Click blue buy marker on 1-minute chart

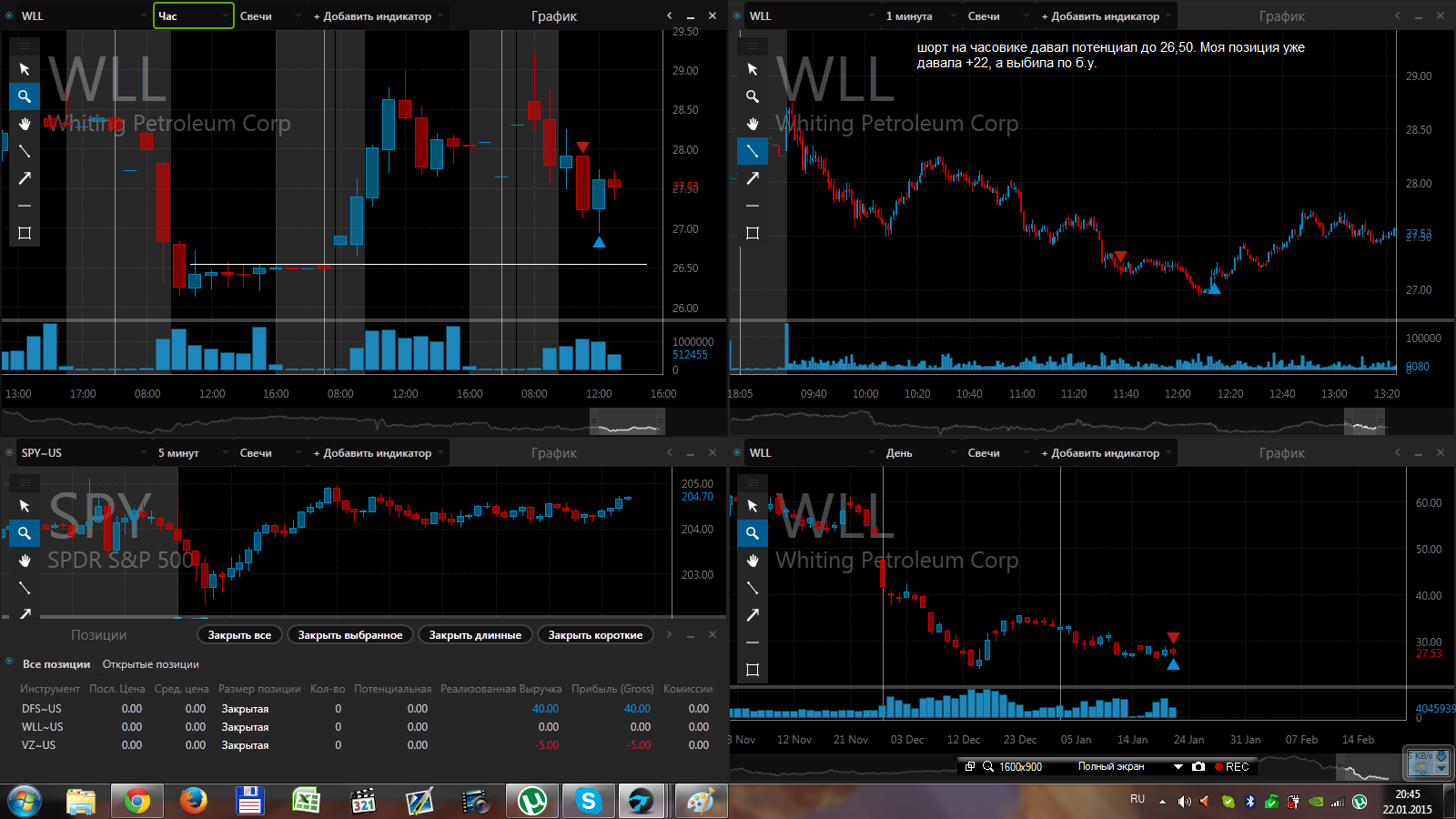pyautogui.click(x=1213, y=288)
